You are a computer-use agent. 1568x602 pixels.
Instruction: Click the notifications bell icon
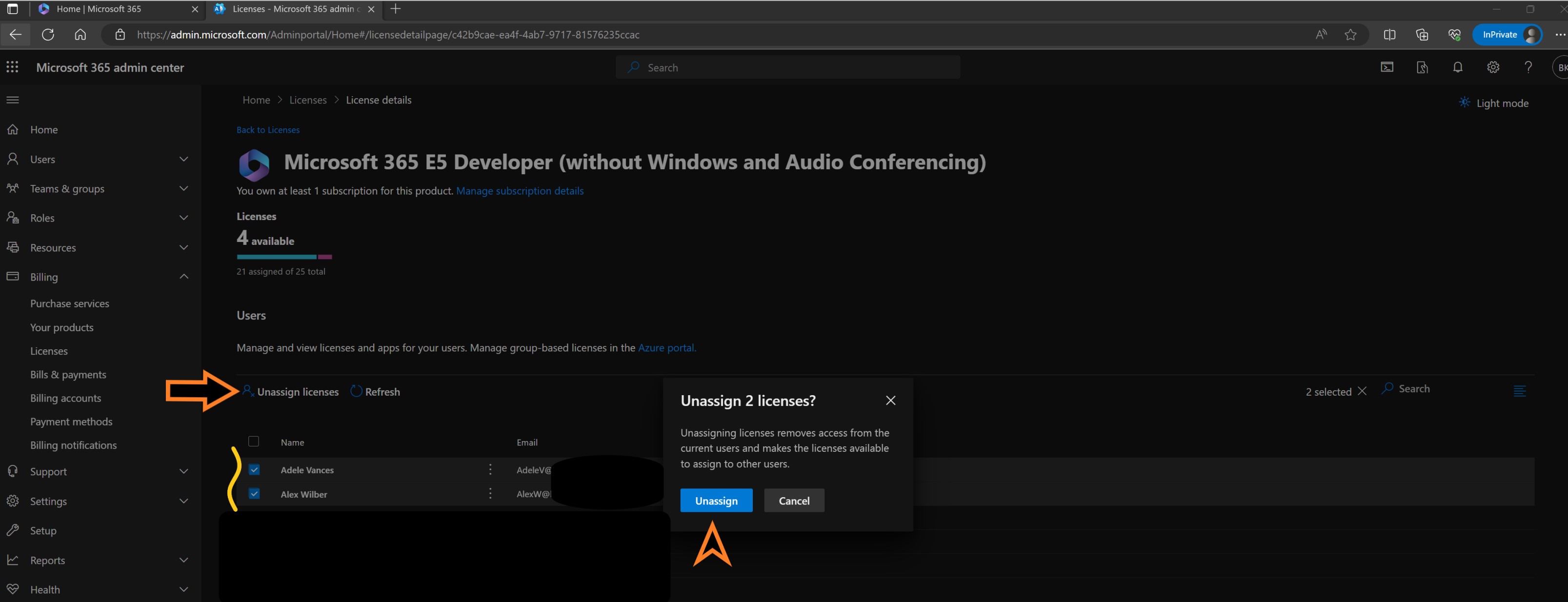pyautogui.click(x=1457, y=67)
